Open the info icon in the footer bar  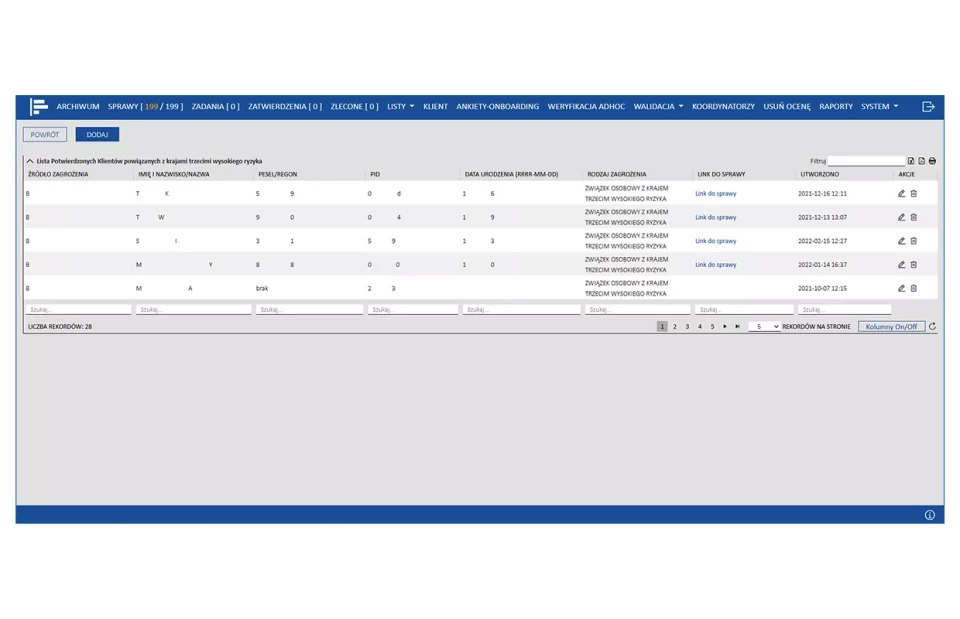pos(929,515)
